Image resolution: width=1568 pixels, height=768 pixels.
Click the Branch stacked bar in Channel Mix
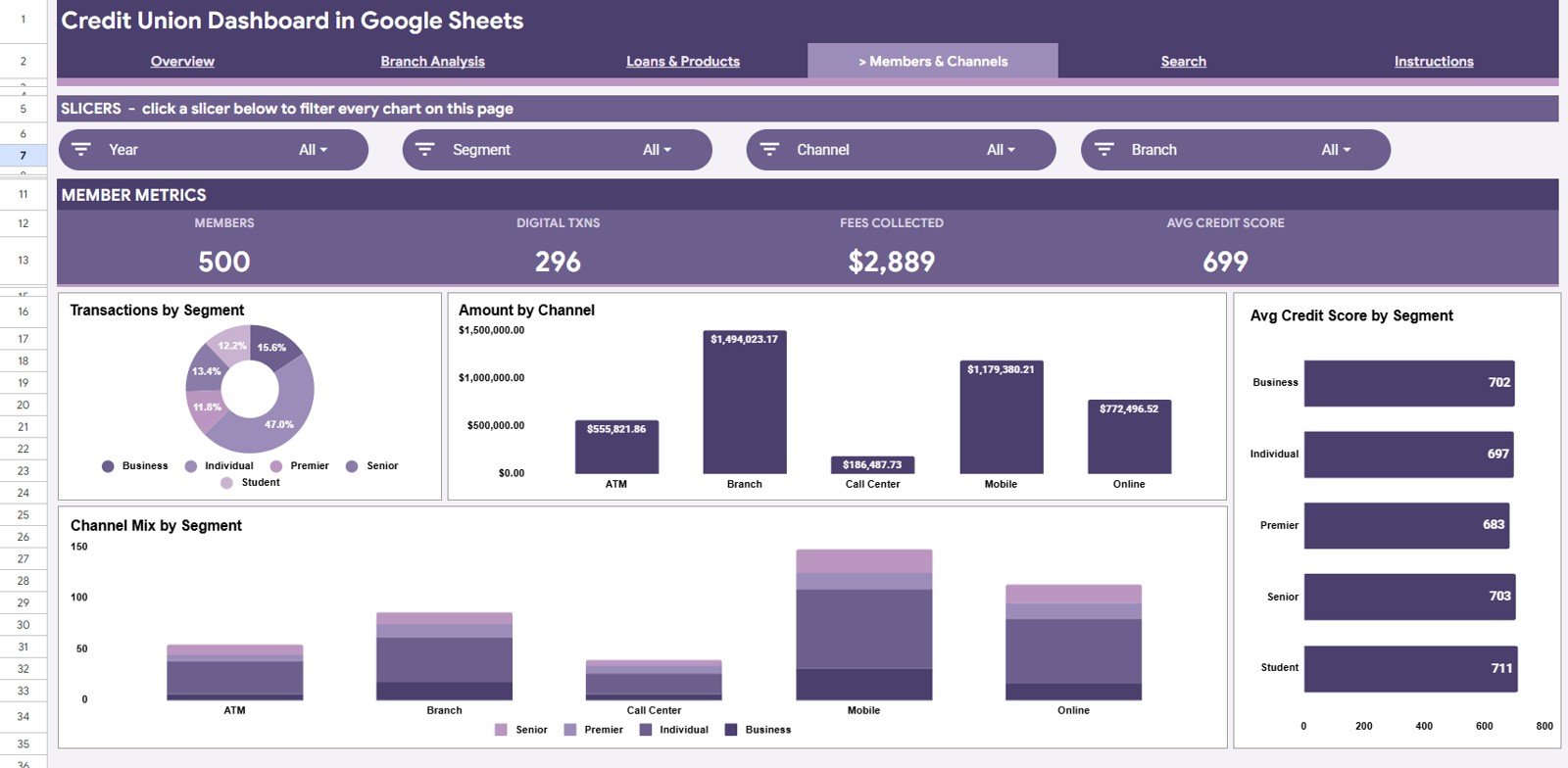444,656
